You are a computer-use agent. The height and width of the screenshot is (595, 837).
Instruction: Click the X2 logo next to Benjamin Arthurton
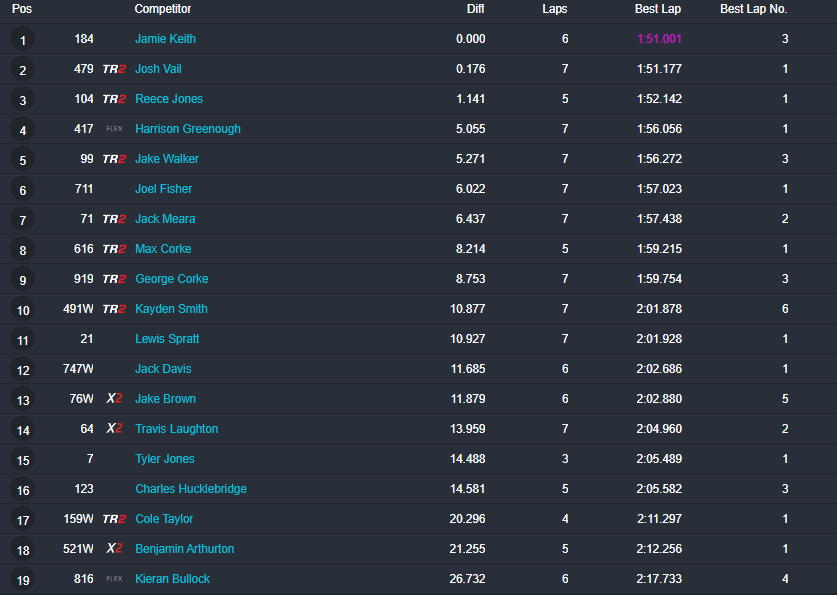[x=114, y=549]
